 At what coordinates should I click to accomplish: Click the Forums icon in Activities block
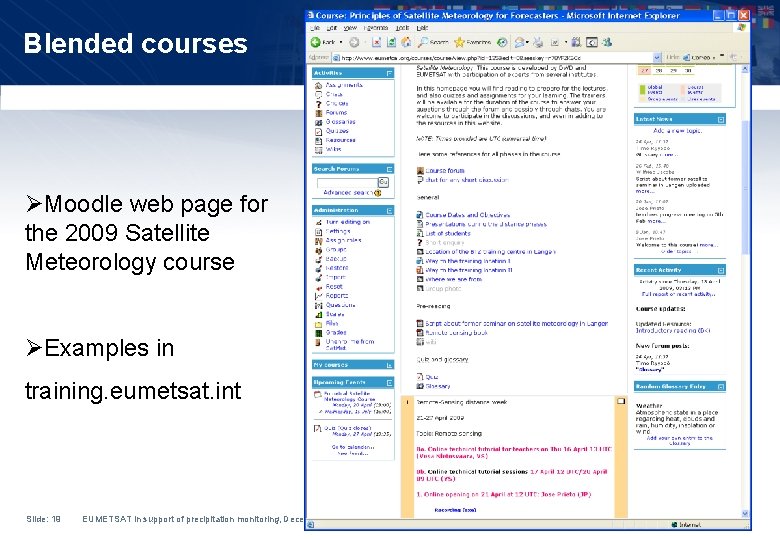tap(318, 113)
